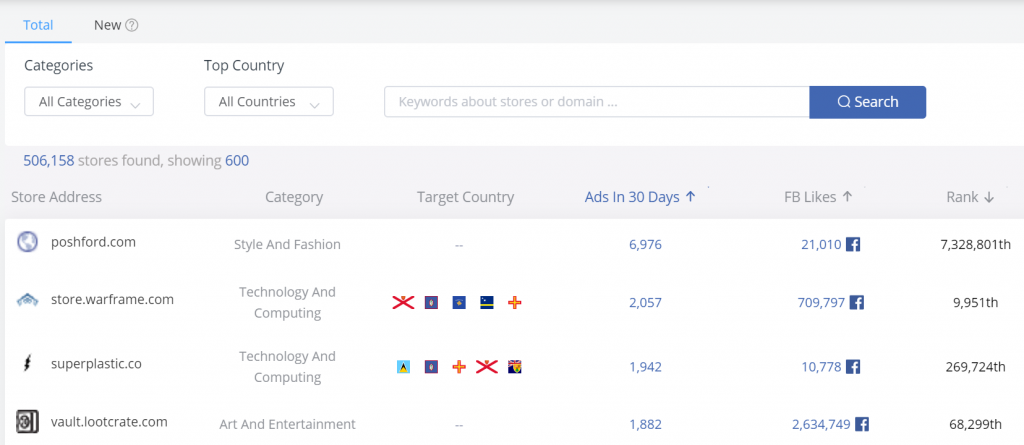Sort by the Rank column header
This screenshot has width=1024, height=445.
tap(970, 197)
